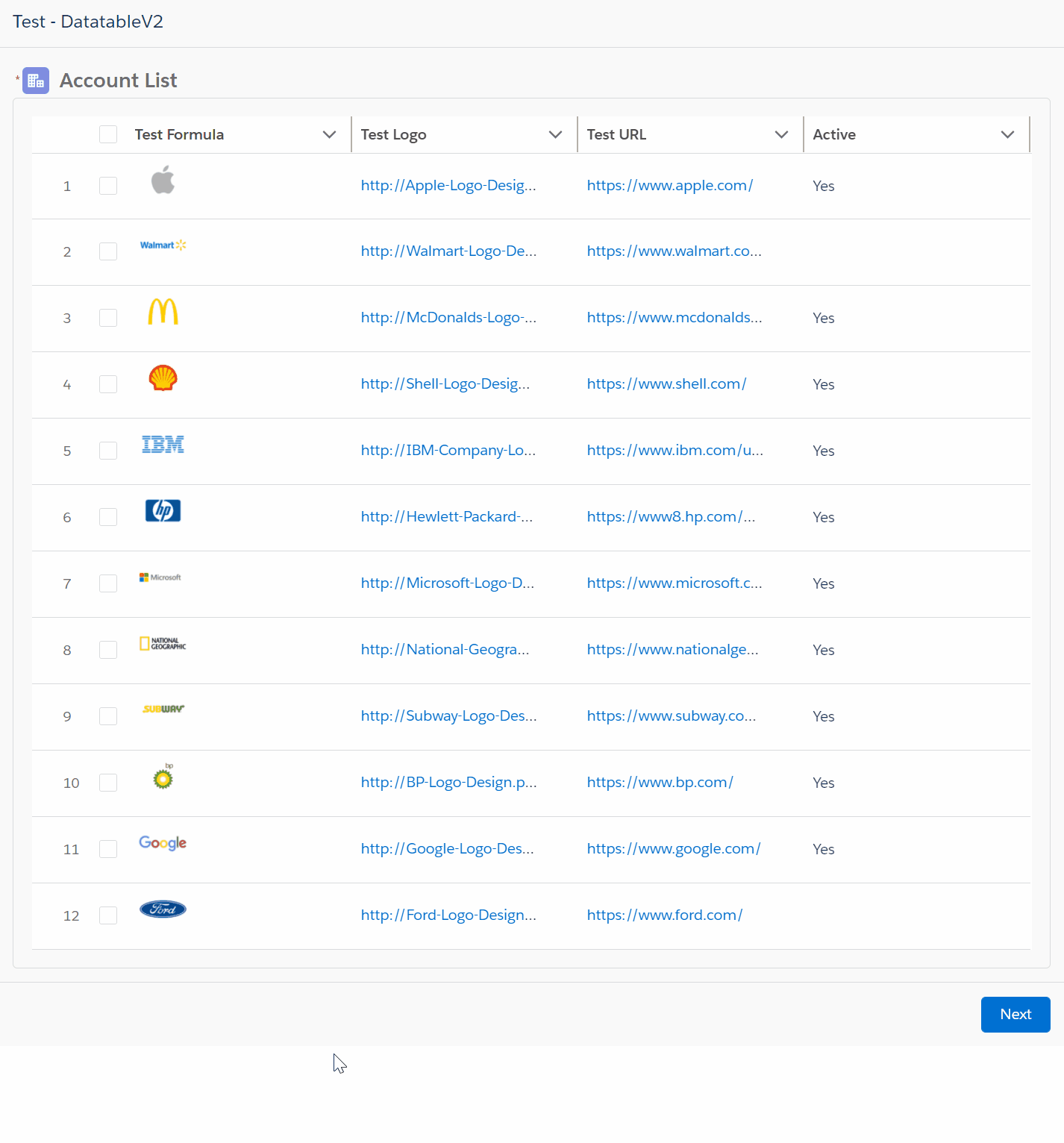Open https://www.ford.com/ link
This screenshot has height=1143, width=1064.
pyautogui.click(x=665, y=915)
